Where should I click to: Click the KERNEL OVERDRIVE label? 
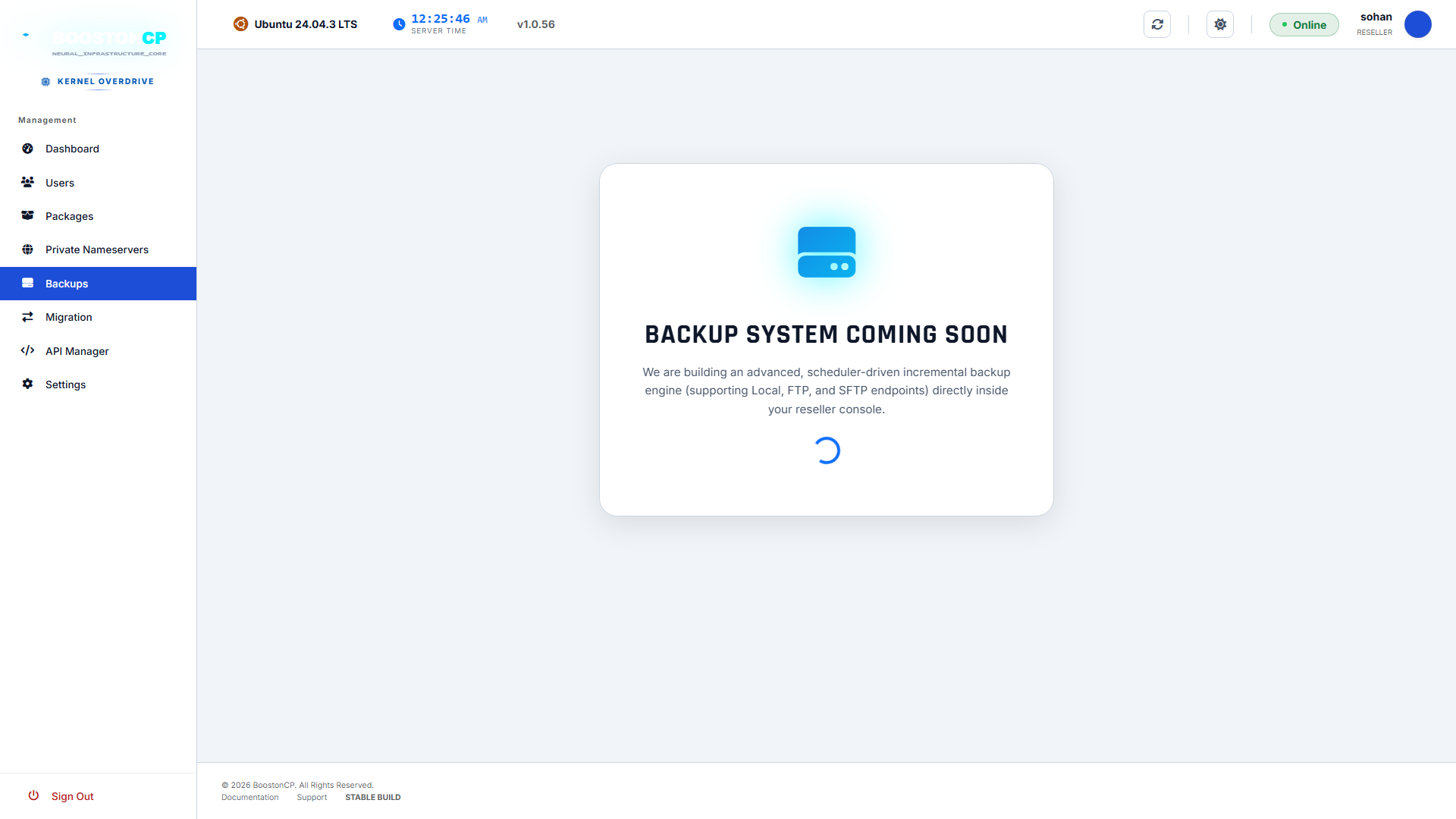[105, 81]
